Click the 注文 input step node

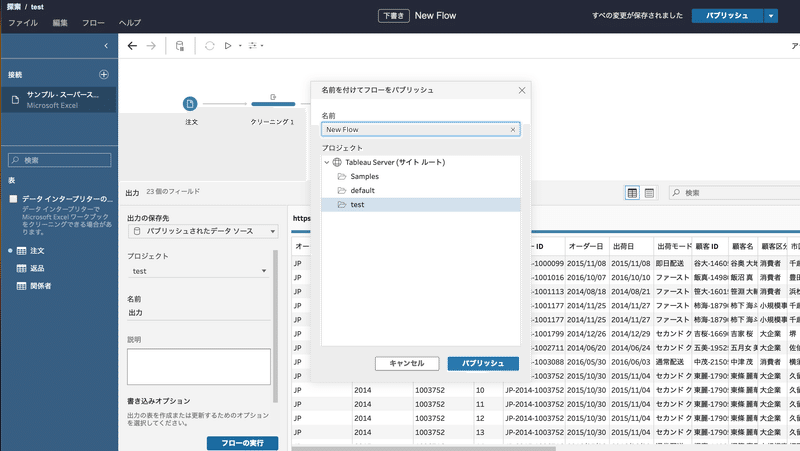tap(190, 104)
